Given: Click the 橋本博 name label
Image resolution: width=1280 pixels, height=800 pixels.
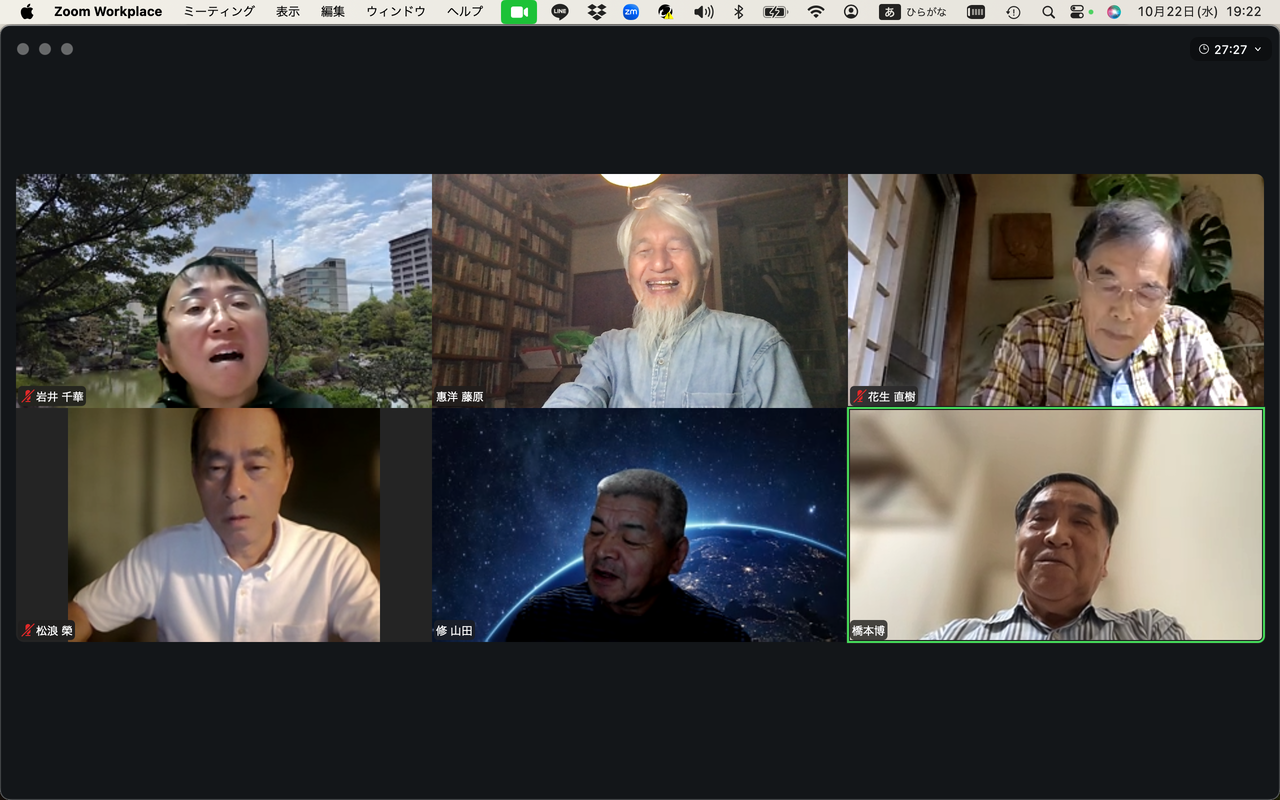Looking at the screenshot, I should tap(869, 631).
